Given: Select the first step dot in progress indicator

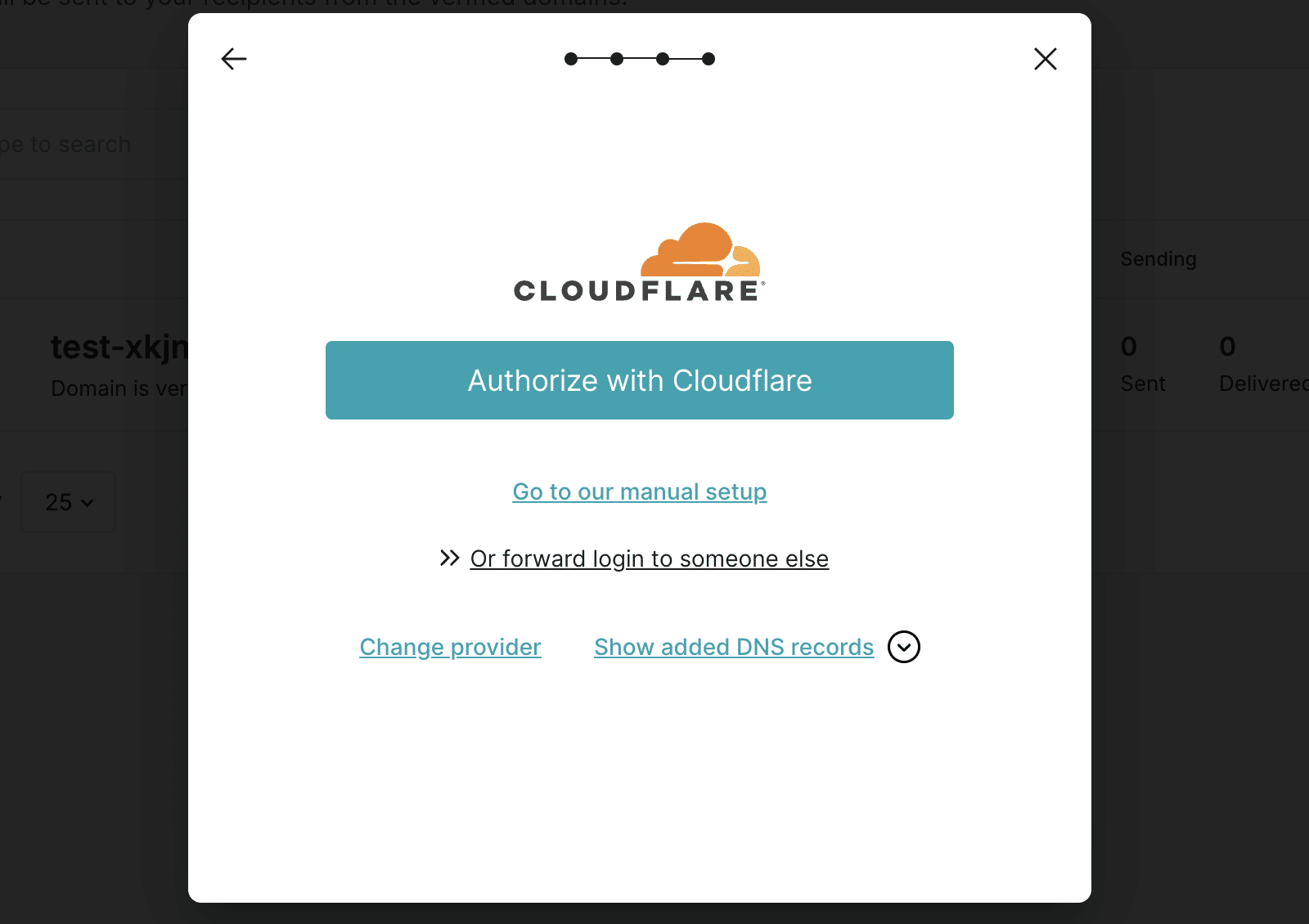Looking at the screenshot, I should click(x=571, y=59).
